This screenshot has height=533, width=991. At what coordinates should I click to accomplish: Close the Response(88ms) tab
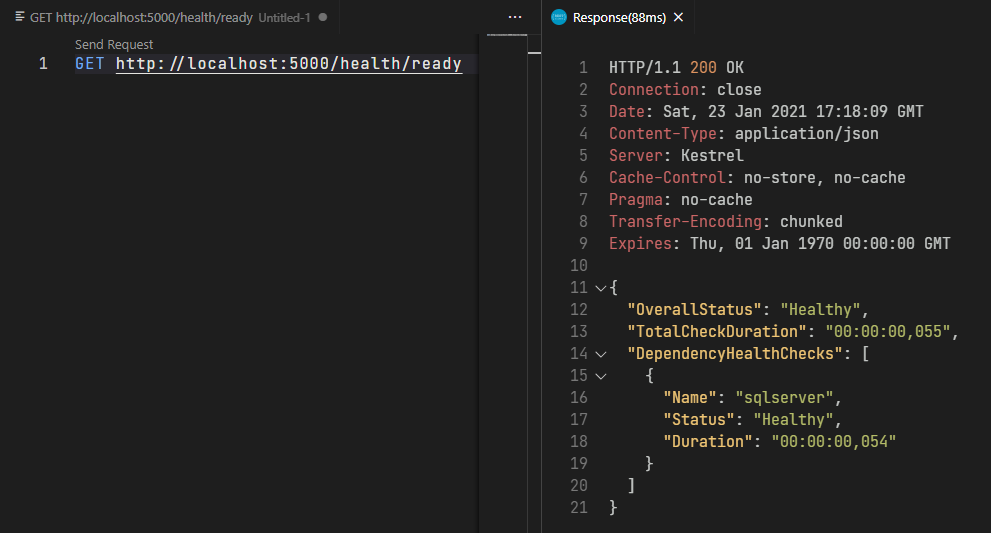(x=679, y=17)
